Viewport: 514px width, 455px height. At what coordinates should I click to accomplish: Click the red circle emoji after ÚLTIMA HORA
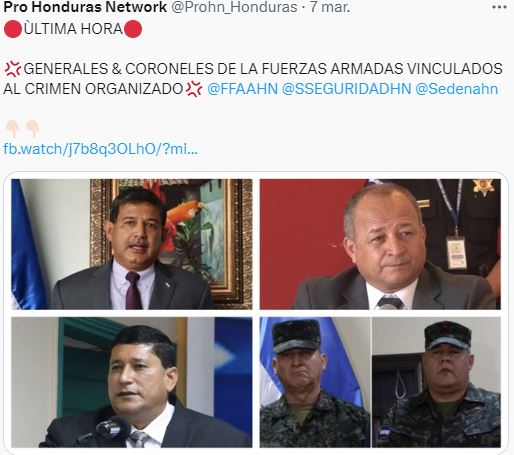point(133,29)
